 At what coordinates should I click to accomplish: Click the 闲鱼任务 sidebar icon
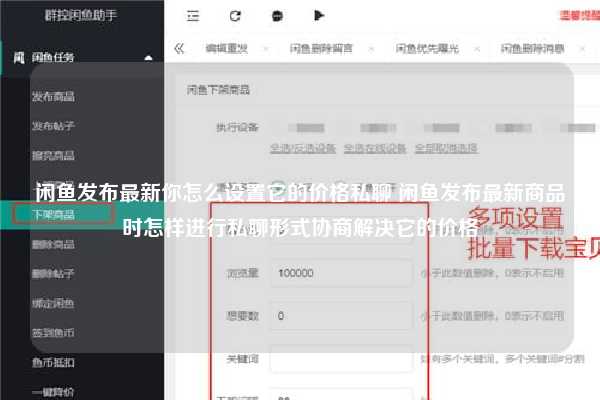tap(19, 58)
